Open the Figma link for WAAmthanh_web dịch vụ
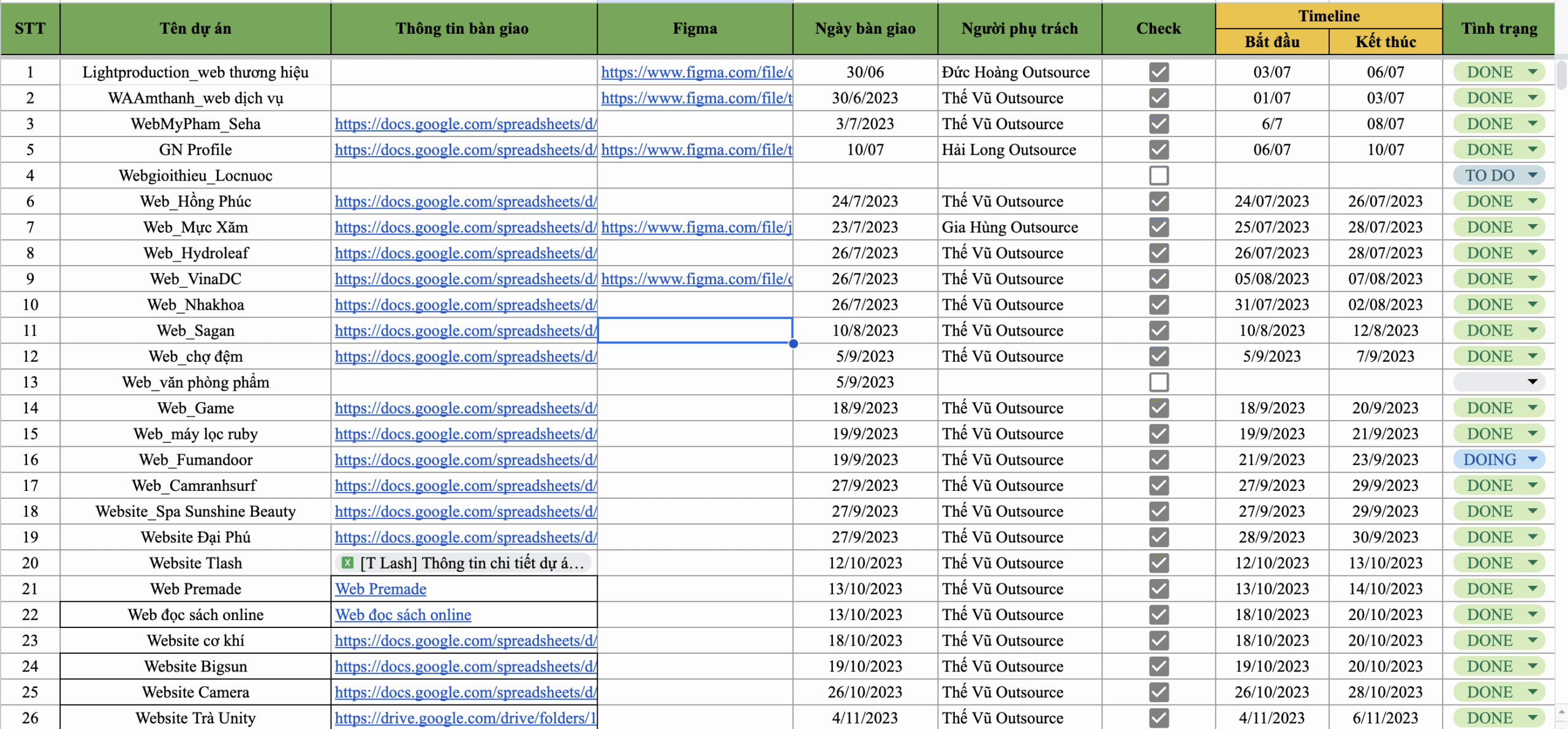The height and width of the screenshot is (729, 1568). 696,98
